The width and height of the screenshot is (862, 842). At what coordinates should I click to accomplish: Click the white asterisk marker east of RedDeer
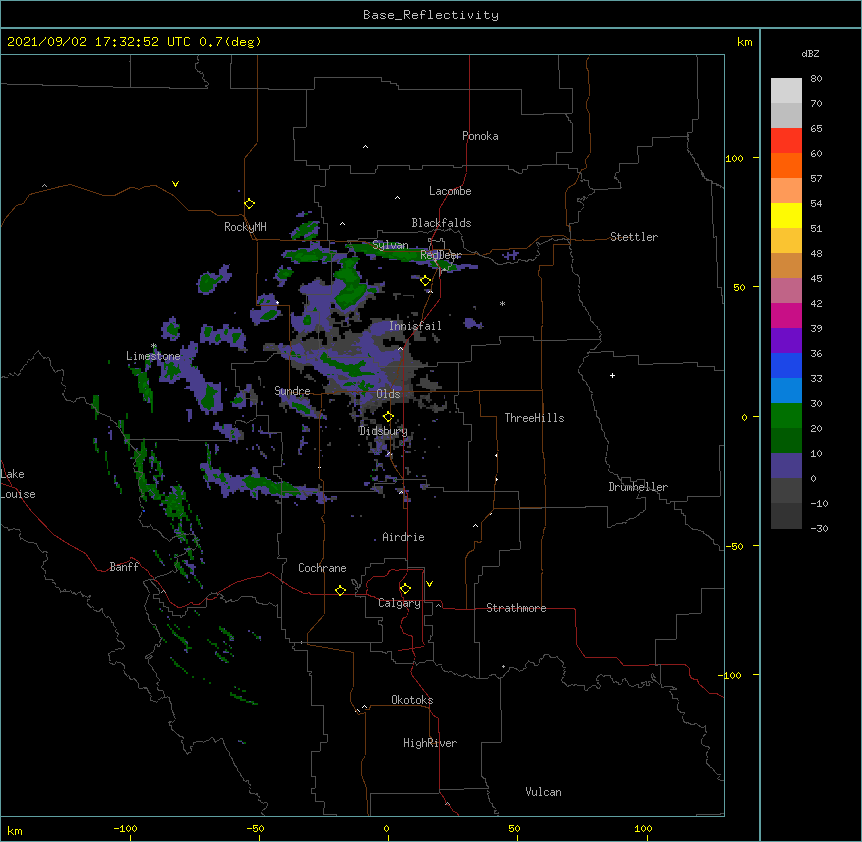point(502,303)
